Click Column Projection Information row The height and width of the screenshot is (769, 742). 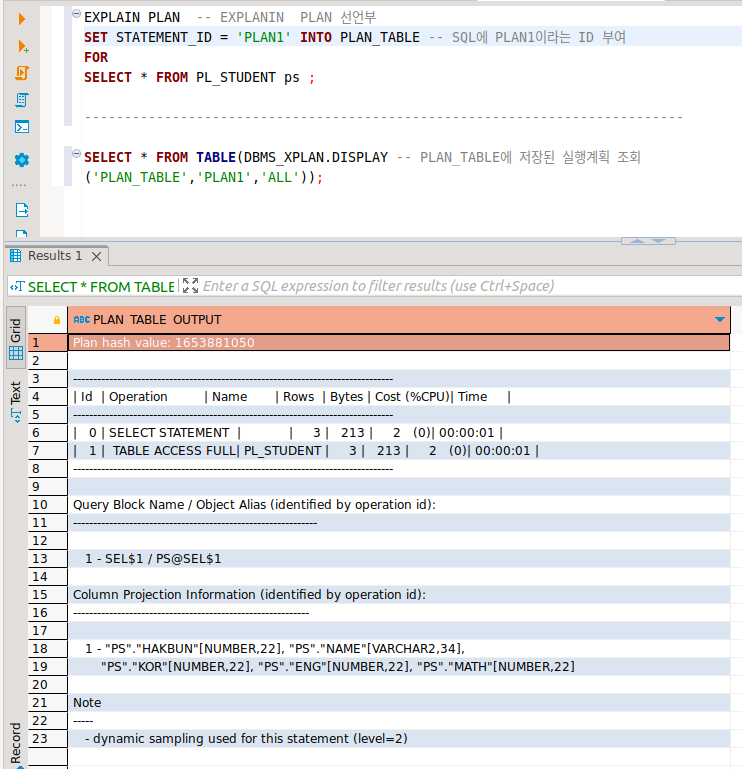(399, 594)
